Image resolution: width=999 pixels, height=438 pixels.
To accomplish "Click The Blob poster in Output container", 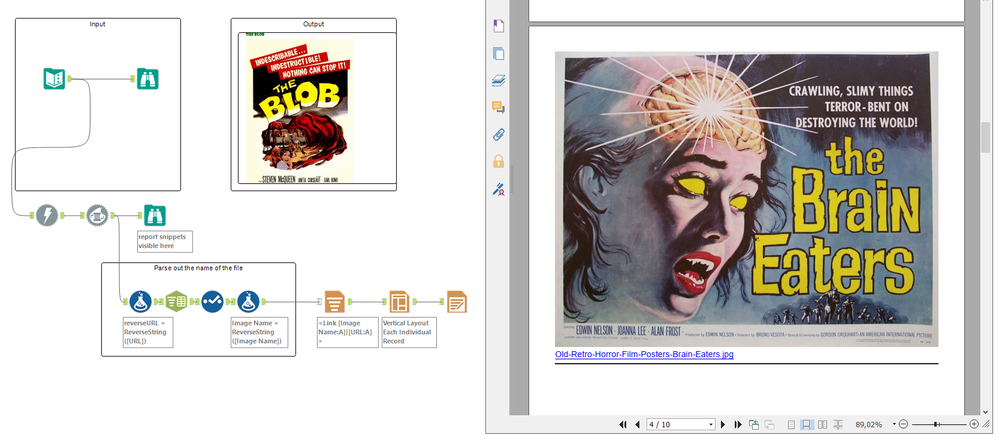I will tap(299, 111).
